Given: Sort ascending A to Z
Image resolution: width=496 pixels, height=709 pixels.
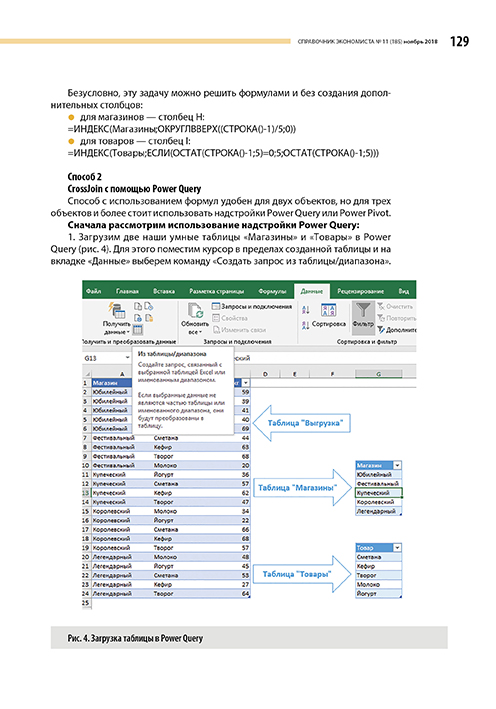Looking at the screenshot, I should (306, 310).
